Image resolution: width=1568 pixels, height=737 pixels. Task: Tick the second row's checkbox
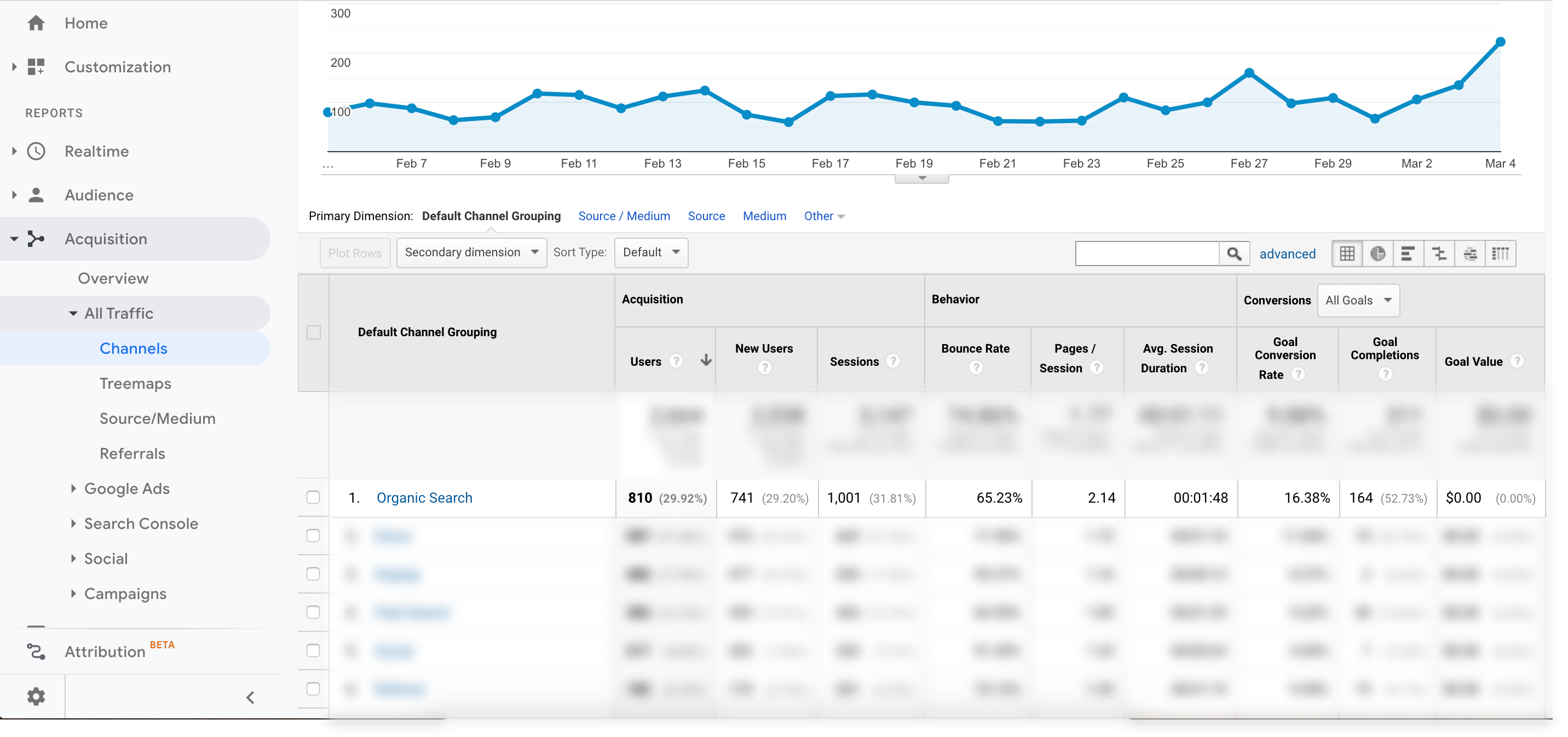click(314, 536)
